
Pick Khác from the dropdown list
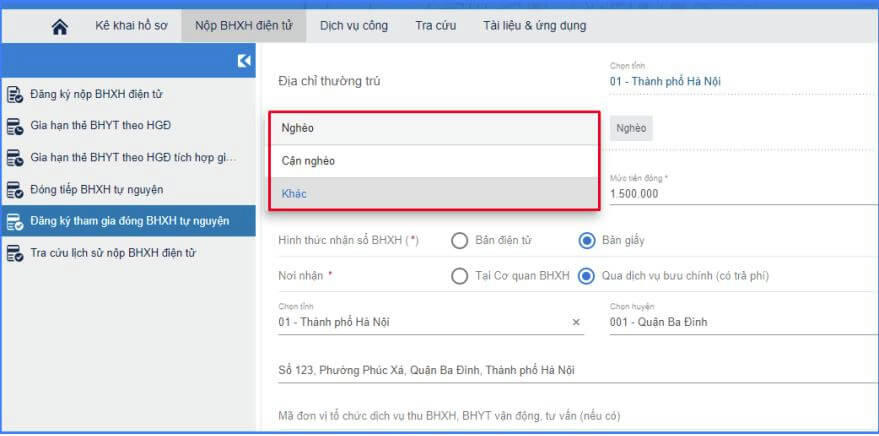pyautogui.click(x=434, y=194)
